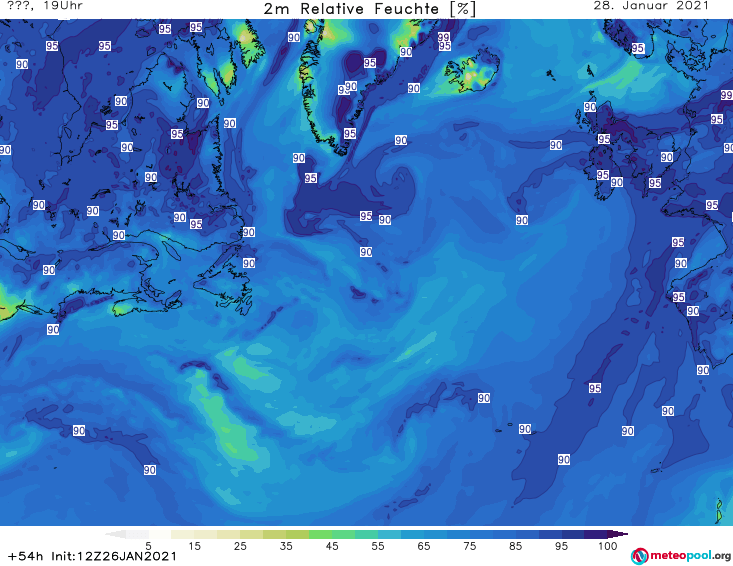The height and width of the screenshot is (566, 733).
Task: Select the title '2m Relative Feuchte [%]'
Action: click(369, 9)
